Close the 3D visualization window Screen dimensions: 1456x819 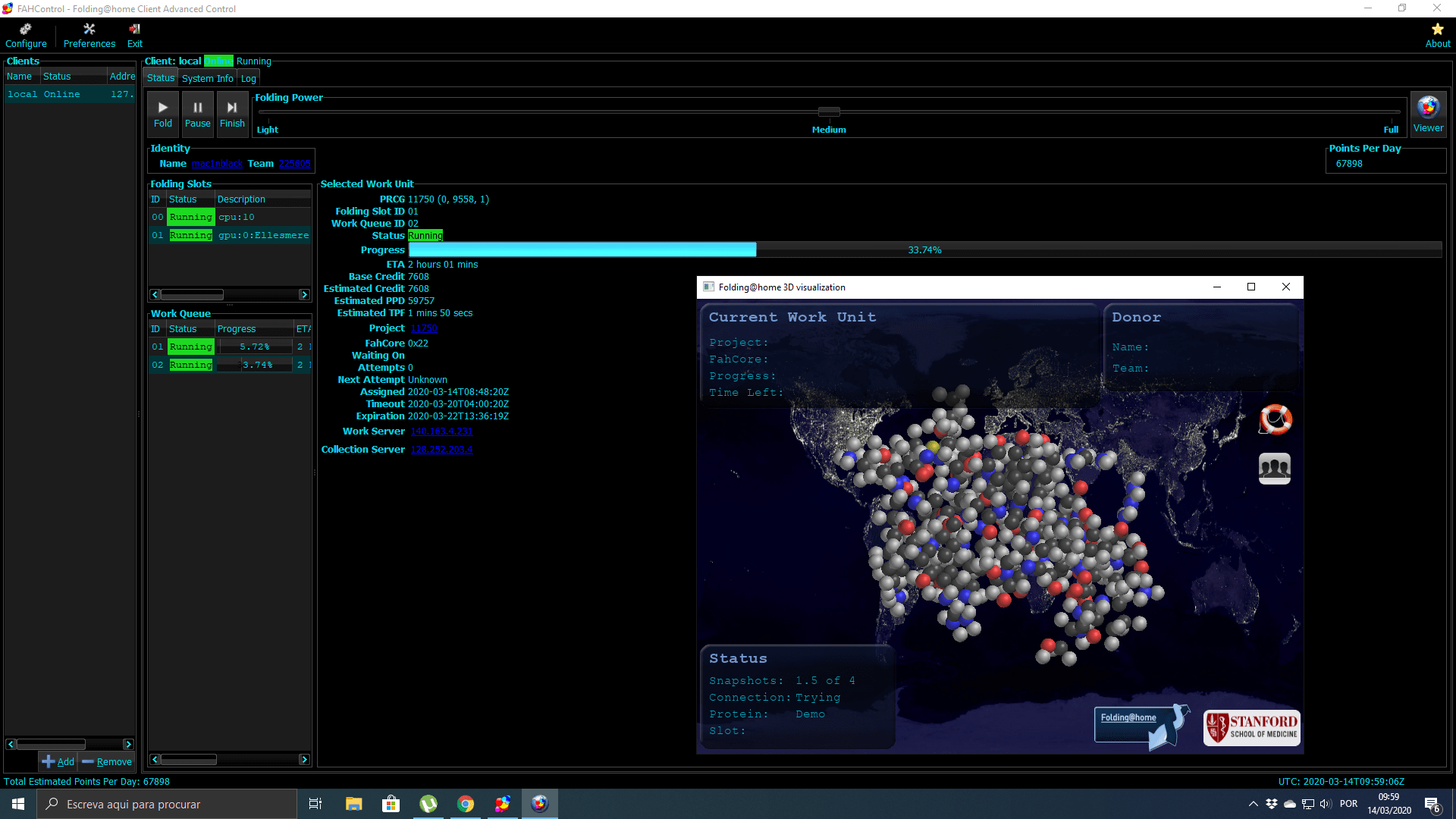pos(1286,287)
